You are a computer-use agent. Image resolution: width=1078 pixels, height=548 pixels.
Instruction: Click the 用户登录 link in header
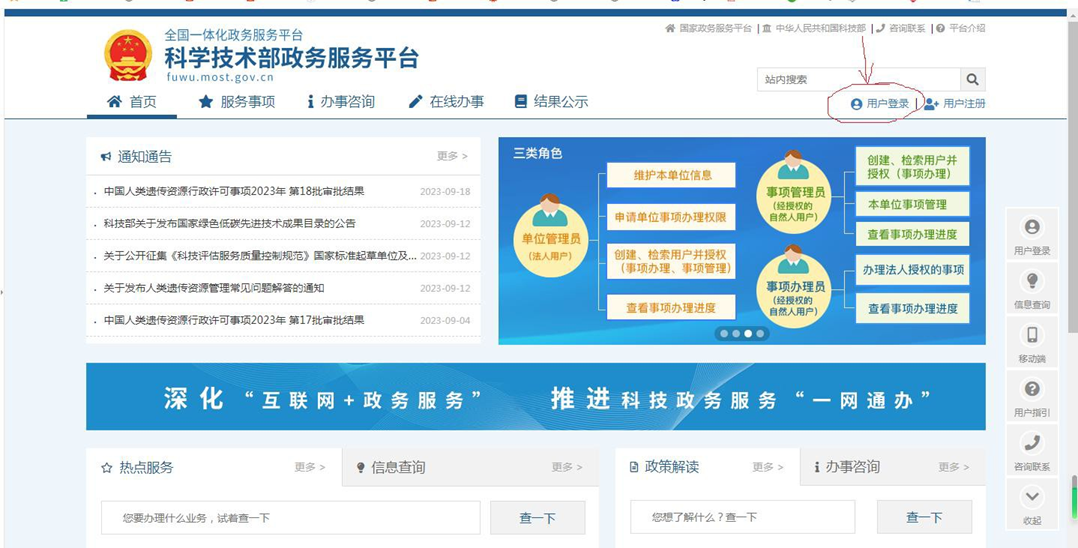tap(880, 104)
